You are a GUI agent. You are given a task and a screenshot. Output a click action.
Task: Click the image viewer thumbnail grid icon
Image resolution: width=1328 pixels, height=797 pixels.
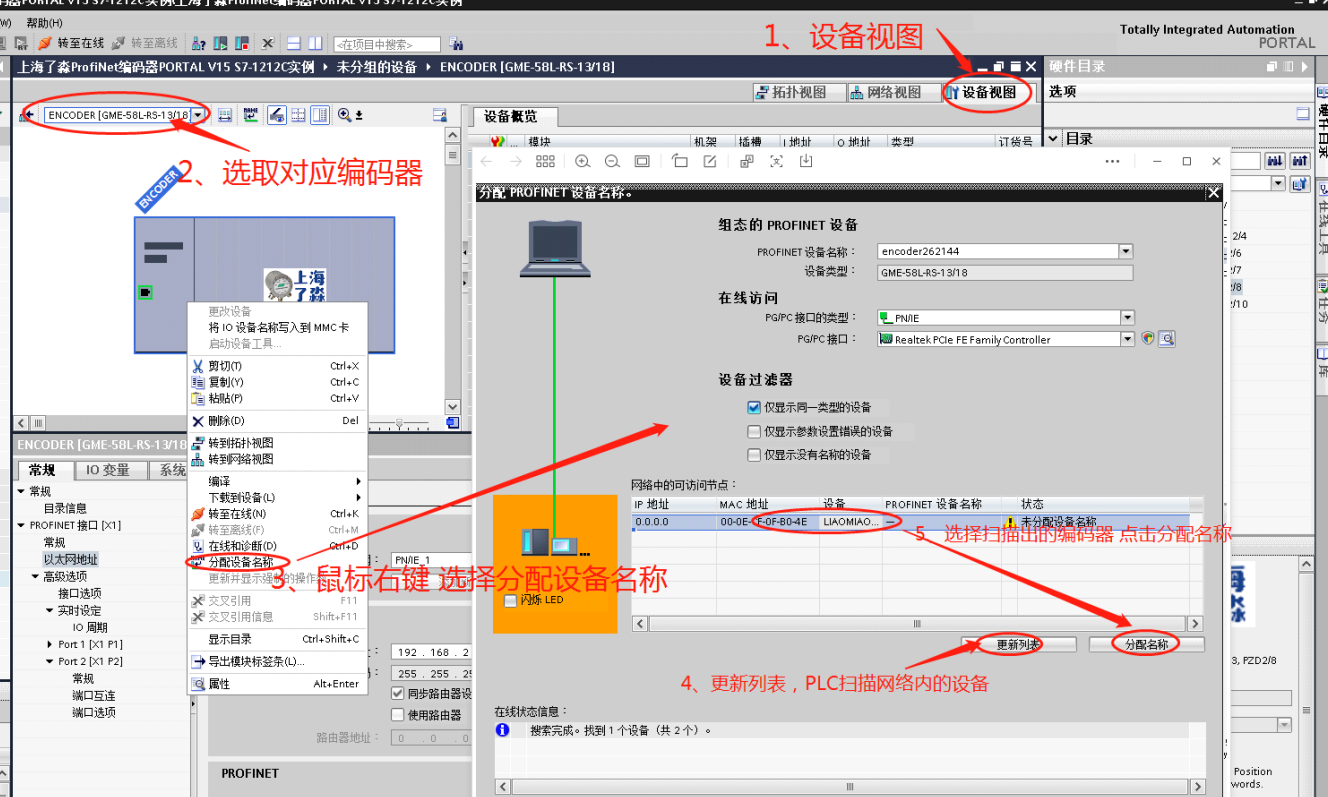[x=545, y=161]
